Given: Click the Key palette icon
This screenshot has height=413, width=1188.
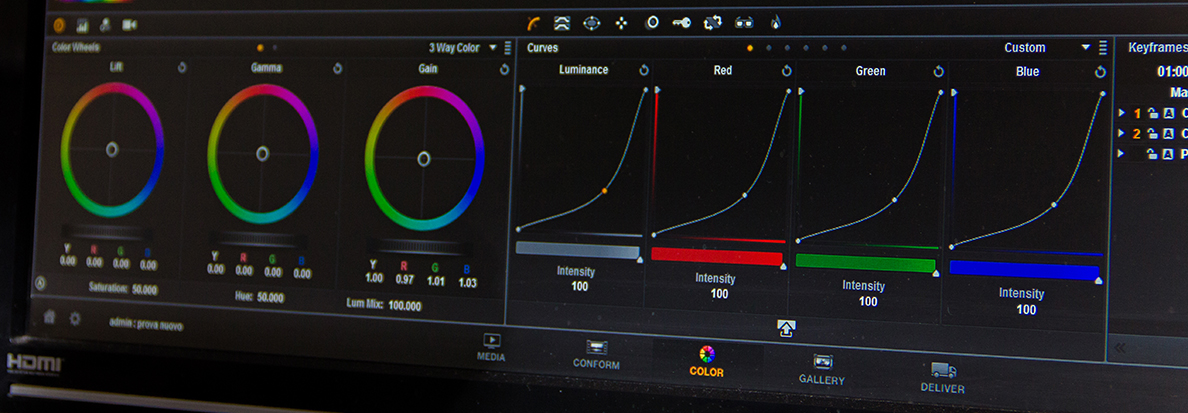Looking at the screenshot, I should (x=682, y=22).
